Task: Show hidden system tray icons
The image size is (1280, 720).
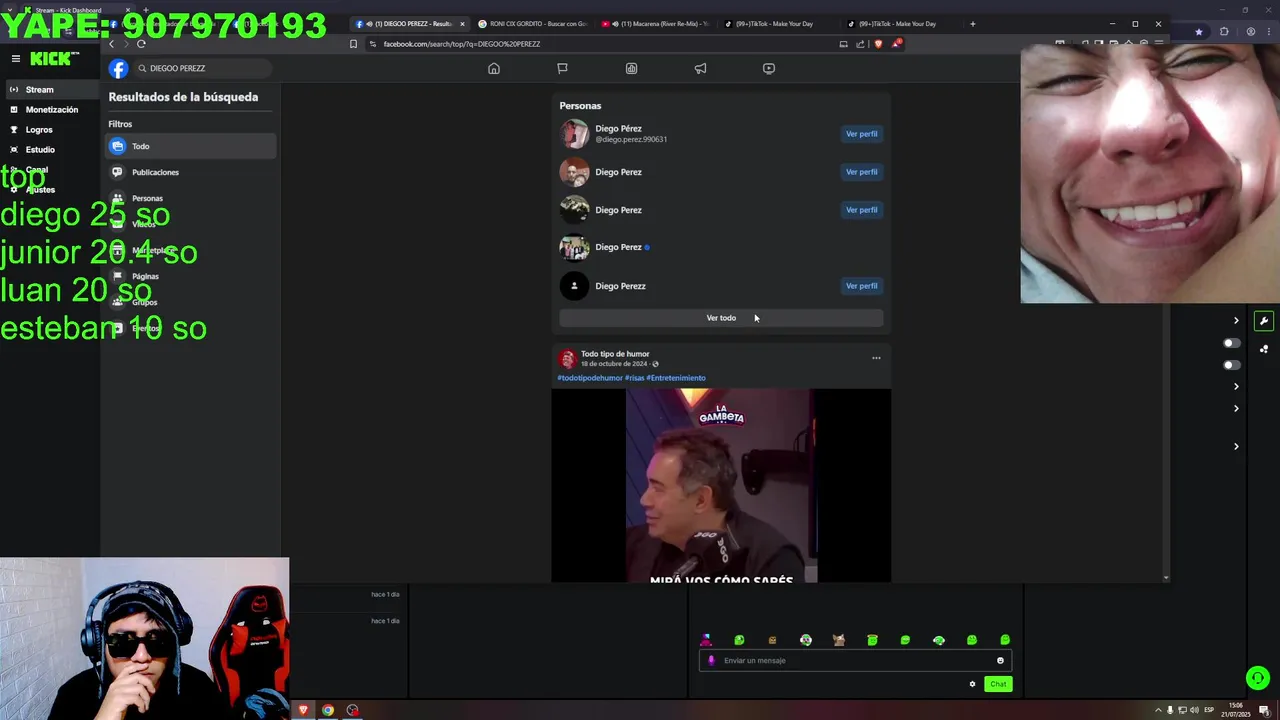Action: pyautogui.click(x=1158, y=710)
